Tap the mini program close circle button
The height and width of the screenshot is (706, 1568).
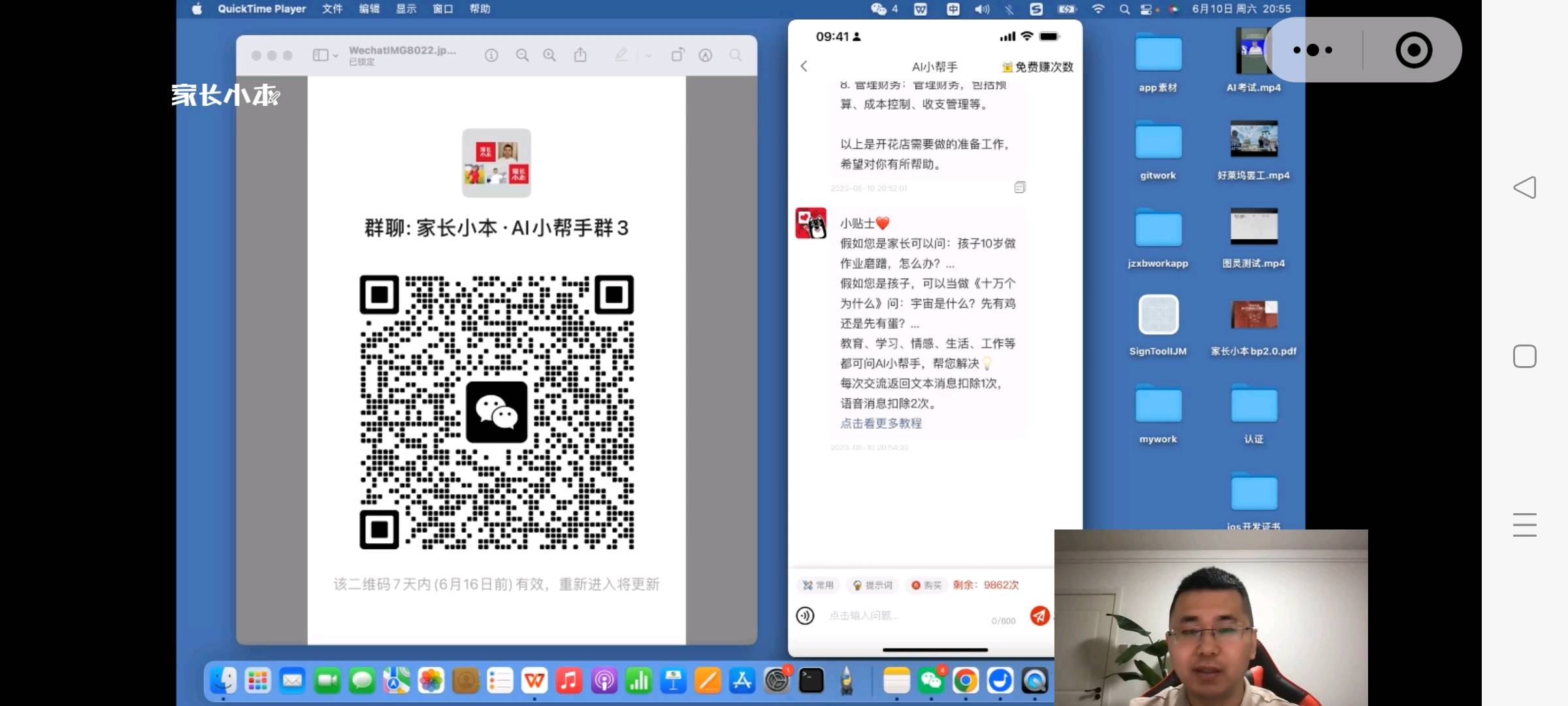tap(1414, 50)
